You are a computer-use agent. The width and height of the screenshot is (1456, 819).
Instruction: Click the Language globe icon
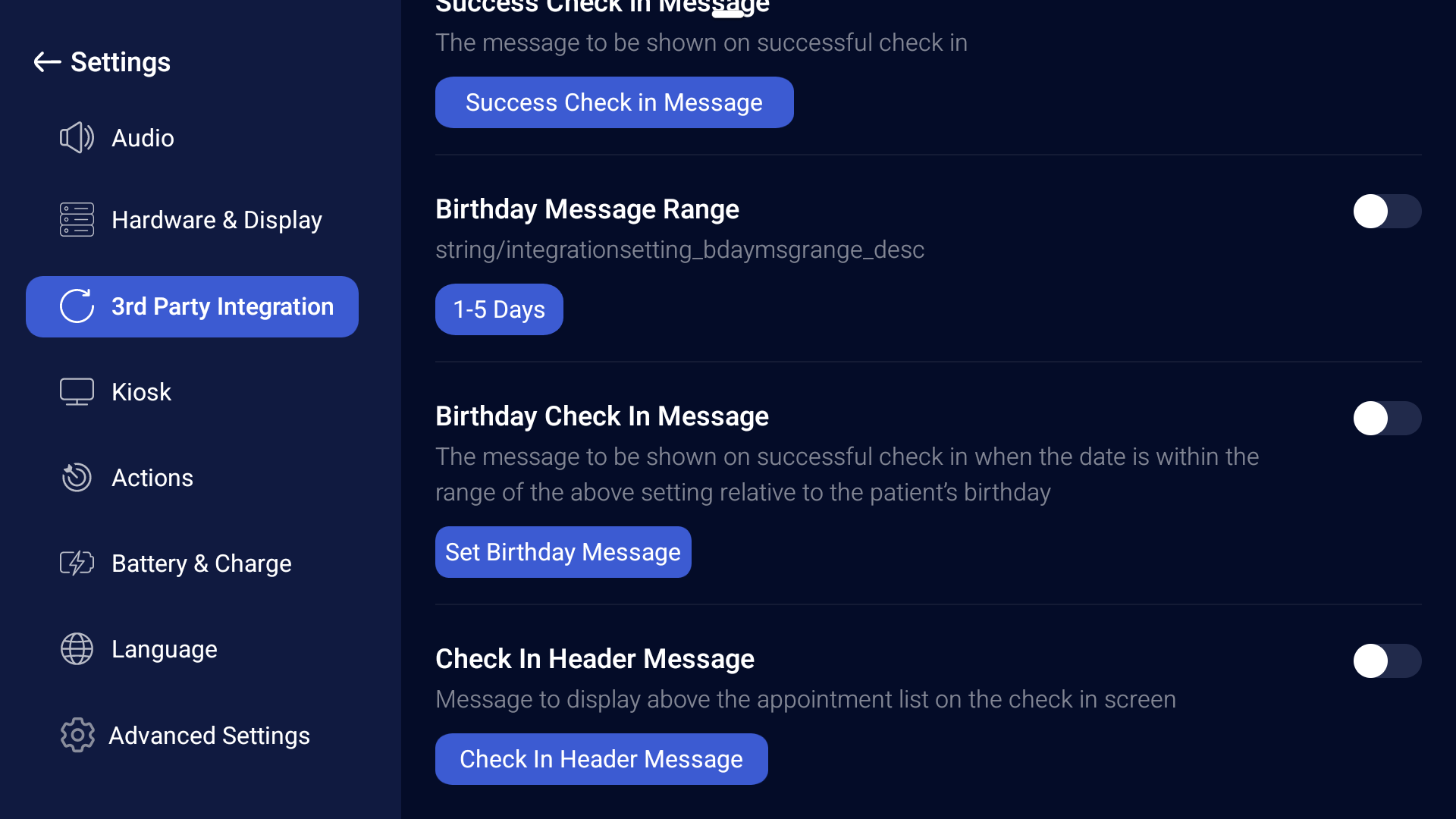77,649
